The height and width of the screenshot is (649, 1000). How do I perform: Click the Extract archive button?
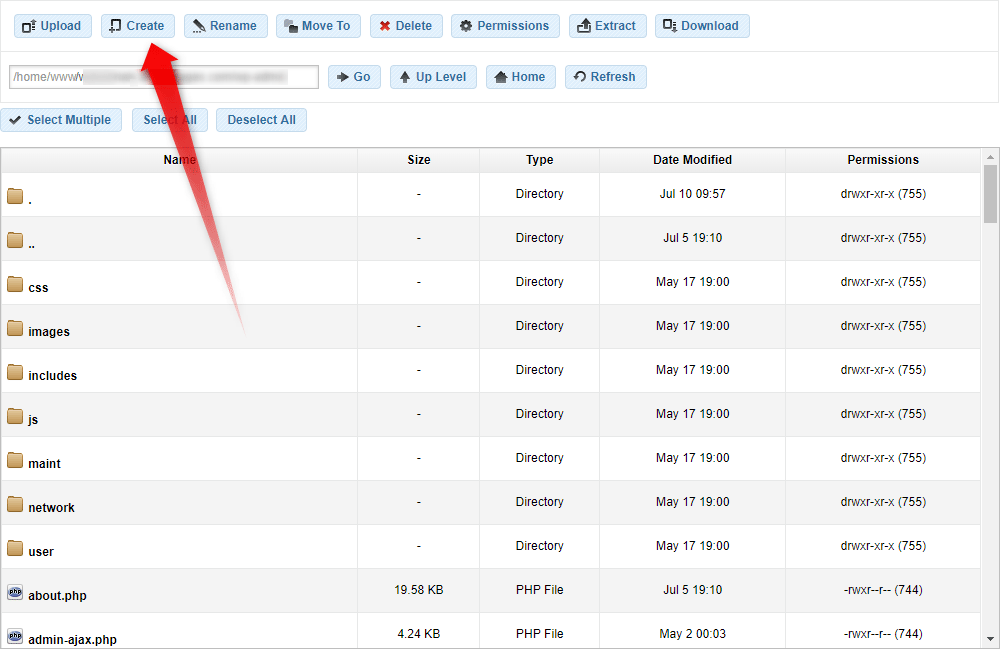607,26
